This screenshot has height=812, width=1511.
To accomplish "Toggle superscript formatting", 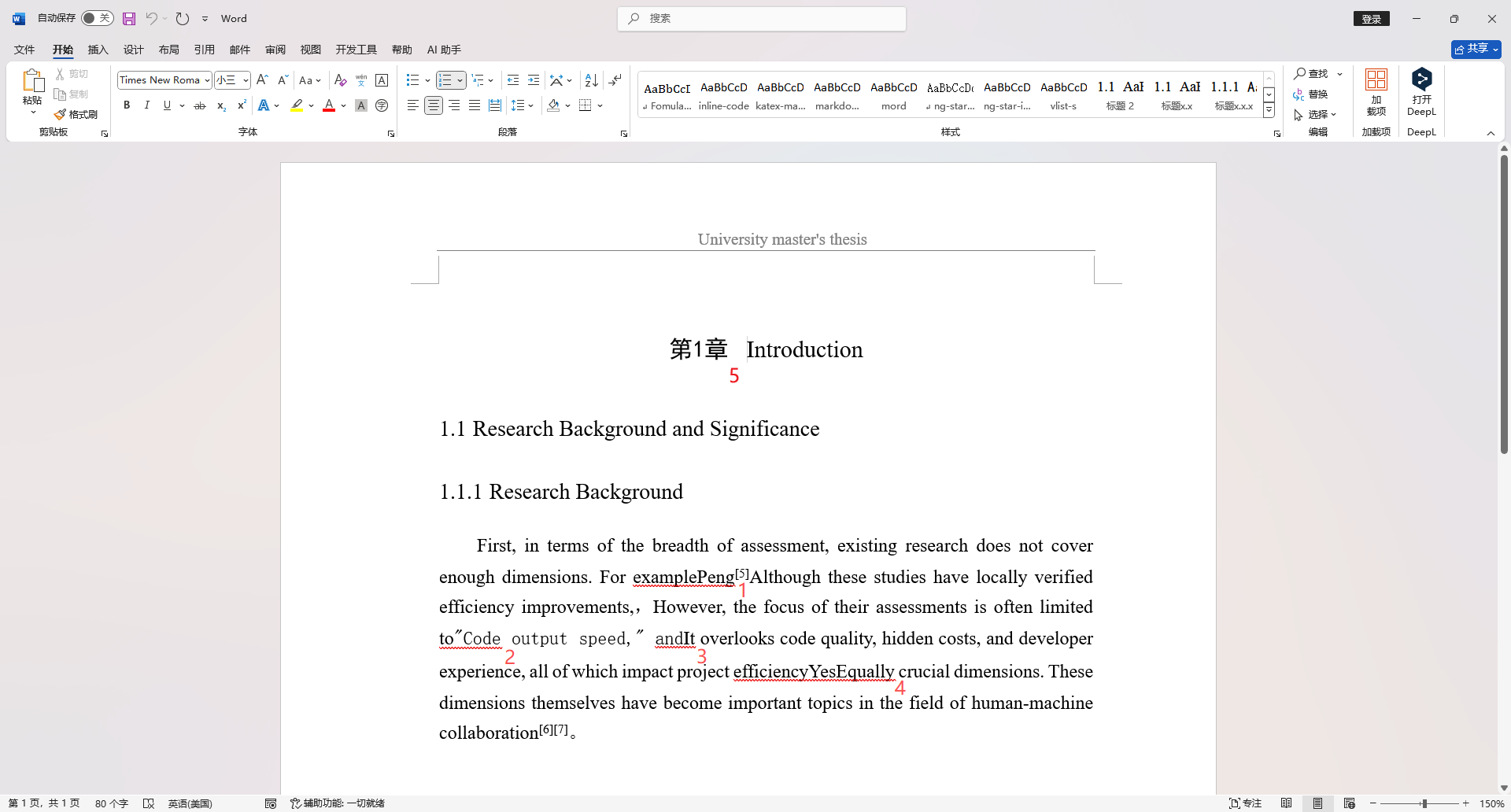I will click(242, 105).
